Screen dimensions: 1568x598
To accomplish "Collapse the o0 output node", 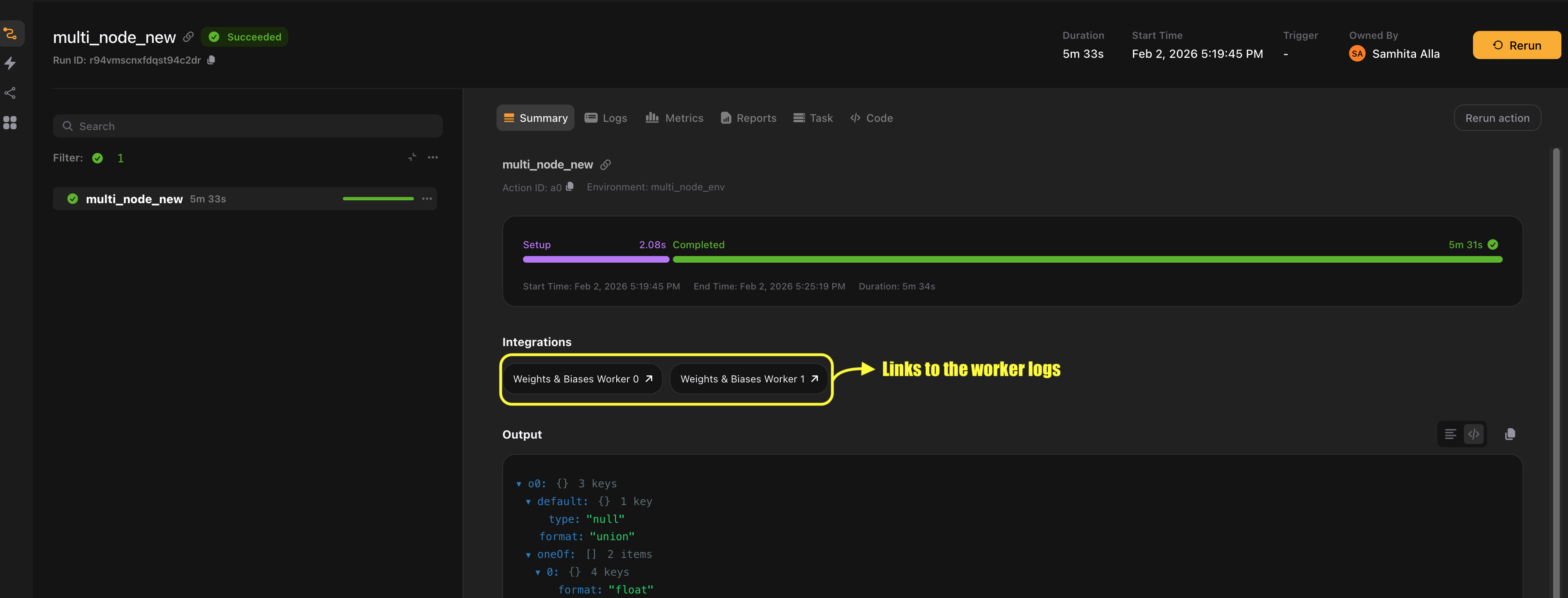I will [519, 484].
